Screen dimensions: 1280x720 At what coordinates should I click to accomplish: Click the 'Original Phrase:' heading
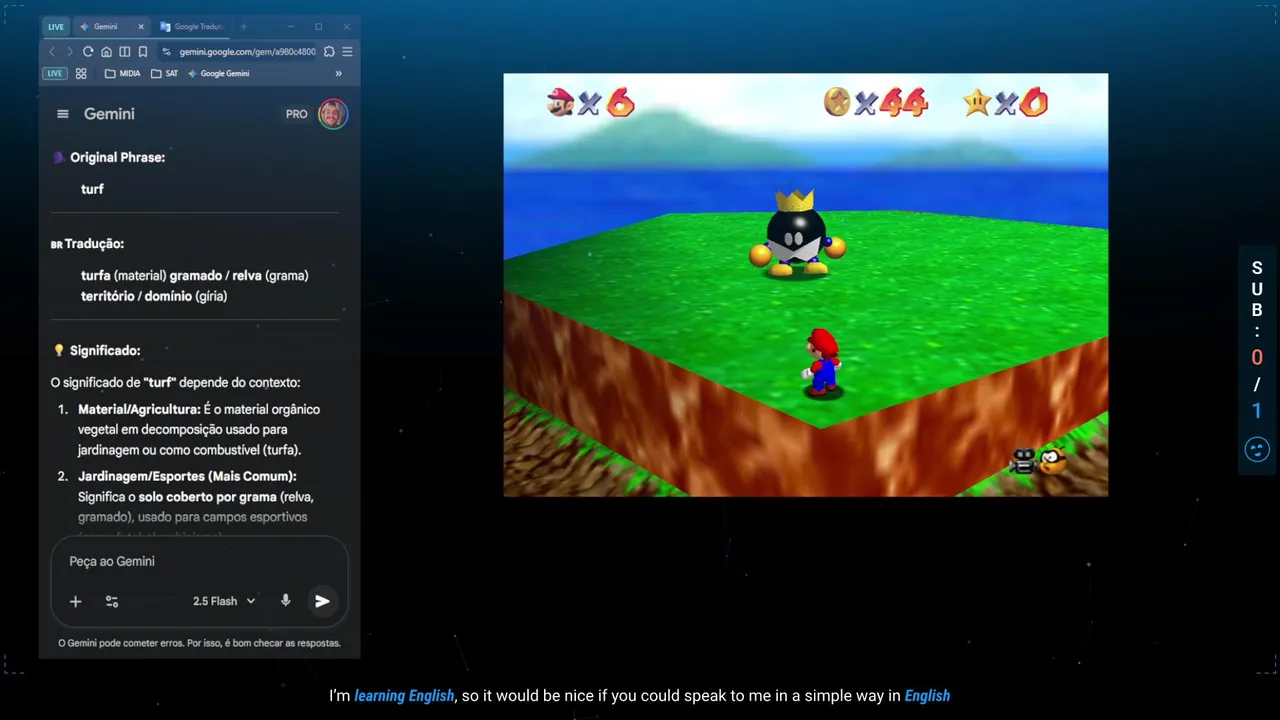click(117, 157)
